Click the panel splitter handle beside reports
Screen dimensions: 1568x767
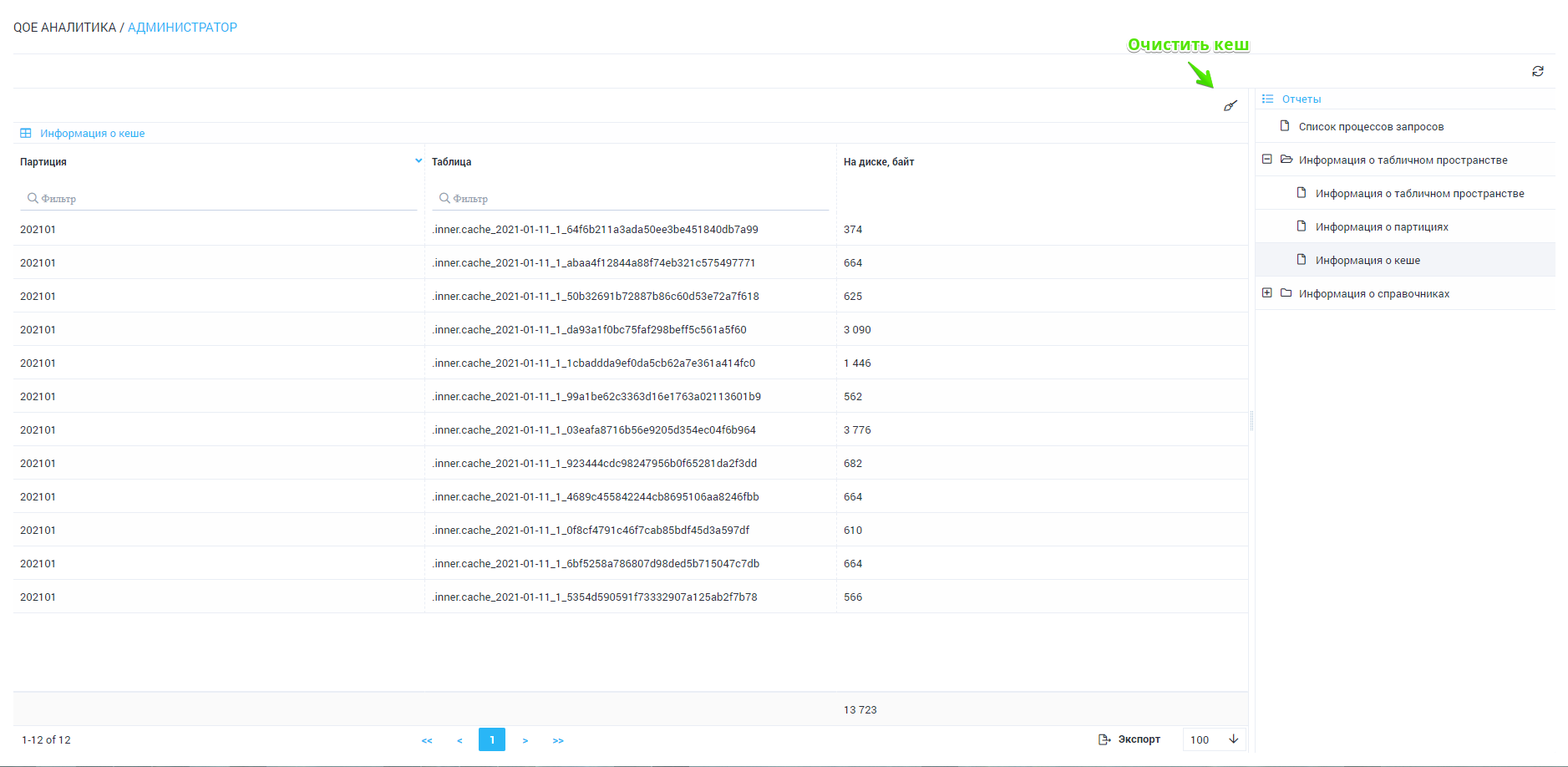(1251, 421)
